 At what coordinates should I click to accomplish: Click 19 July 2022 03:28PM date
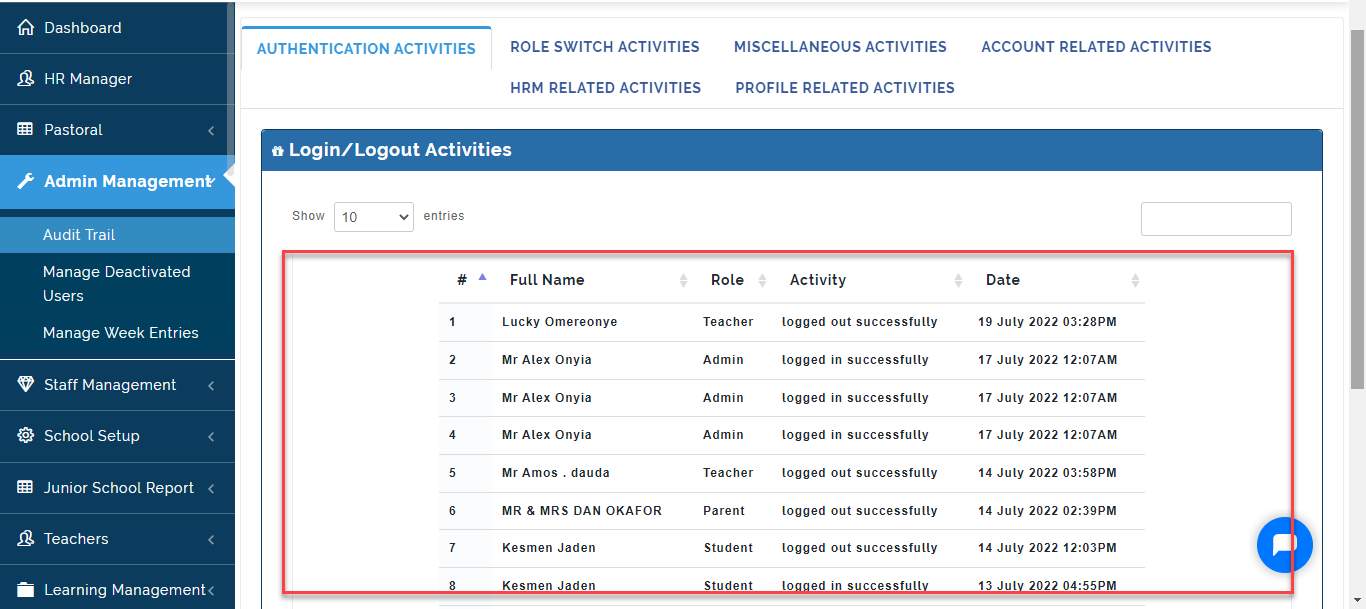(1048, 322)
